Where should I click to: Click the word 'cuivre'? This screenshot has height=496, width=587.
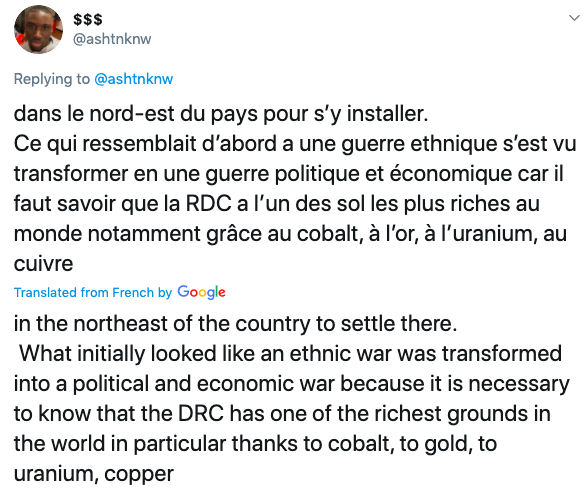coord(43,264)
